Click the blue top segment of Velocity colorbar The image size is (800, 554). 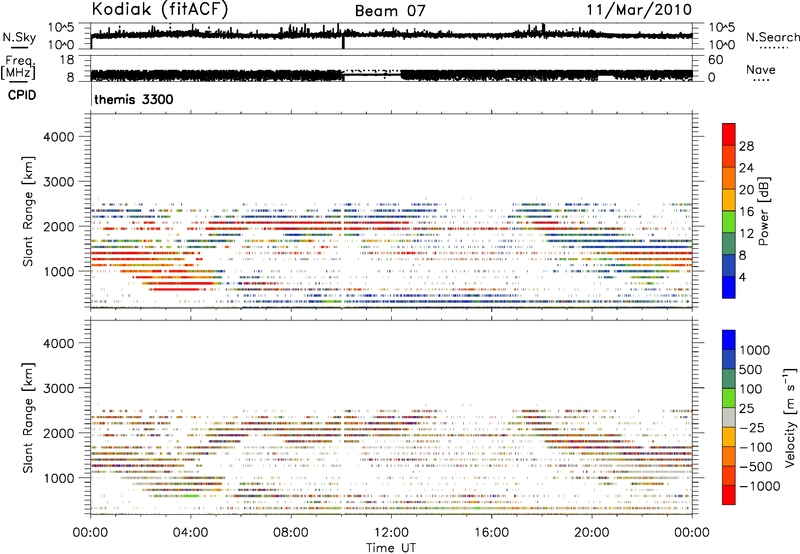pyautogui.click(x=729, y=340)
